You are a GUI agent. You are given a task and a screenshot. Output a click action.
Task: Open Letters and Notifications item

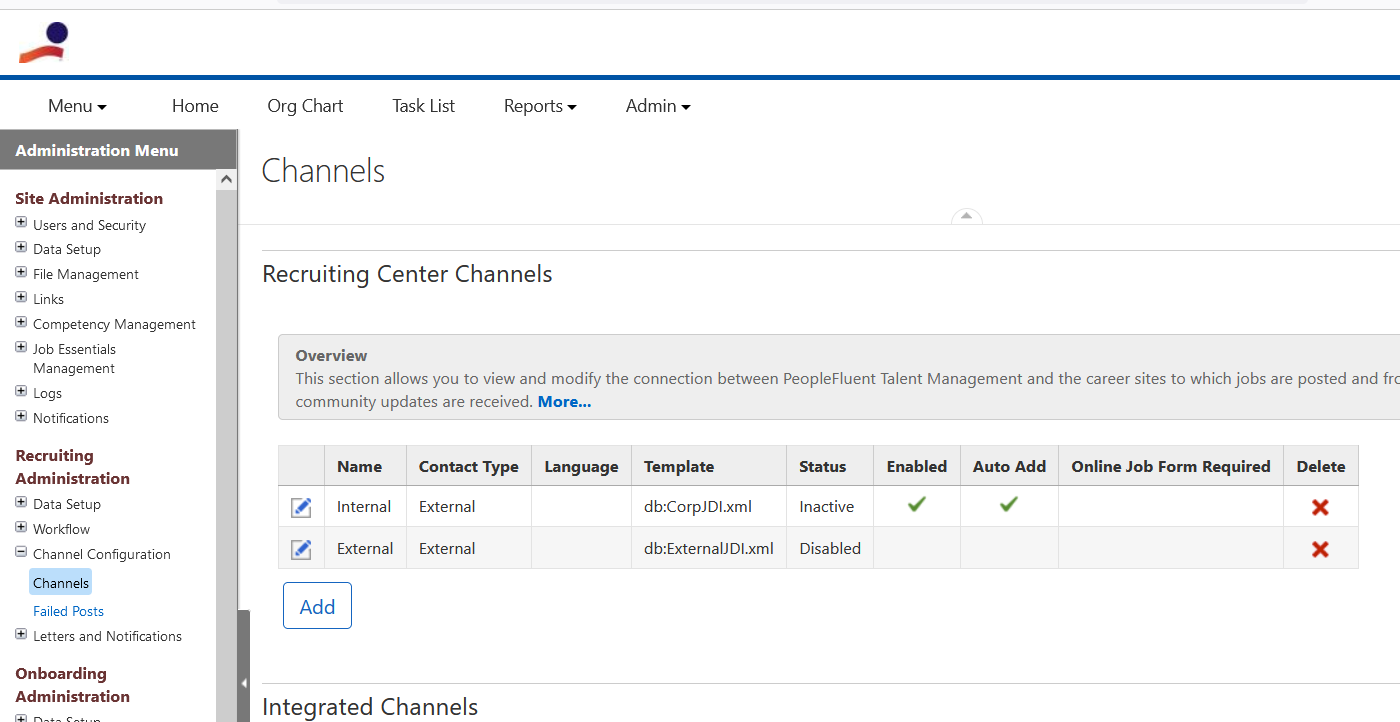tap(107, 636)
